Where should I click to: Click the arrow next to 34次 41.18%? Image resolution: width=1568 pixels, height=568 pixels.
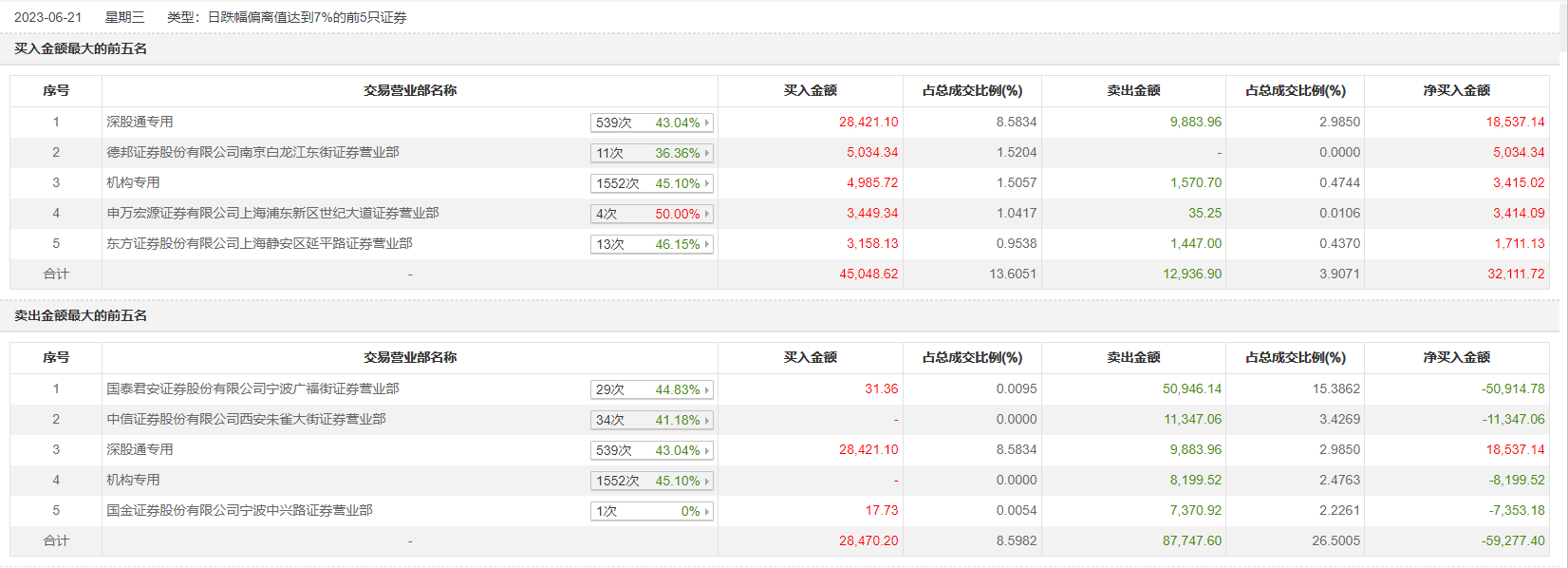point(707,420)
